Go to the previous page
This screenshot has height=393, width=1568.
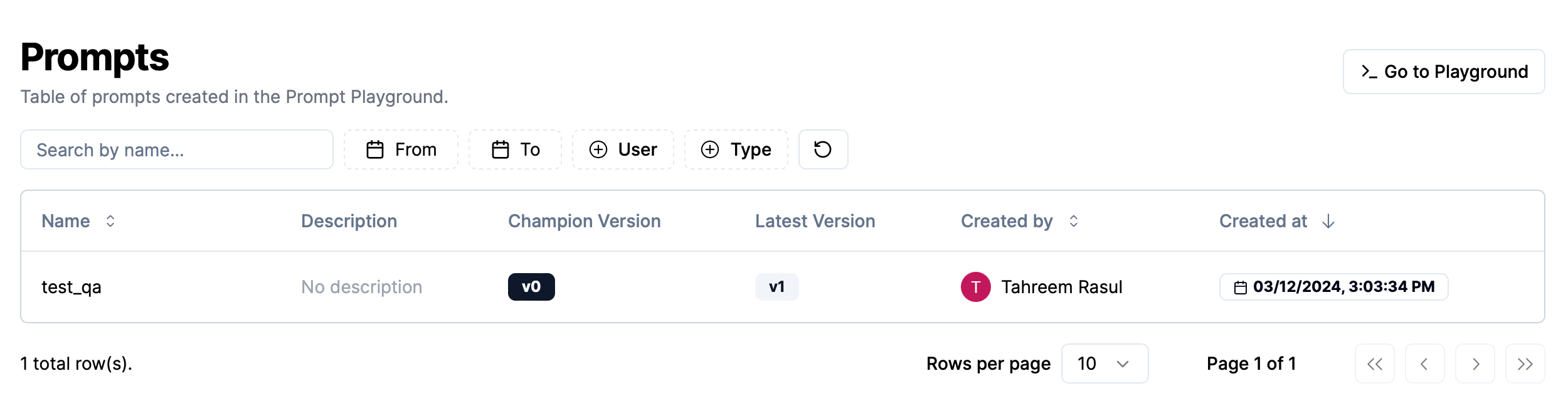tap(1424, 364)
